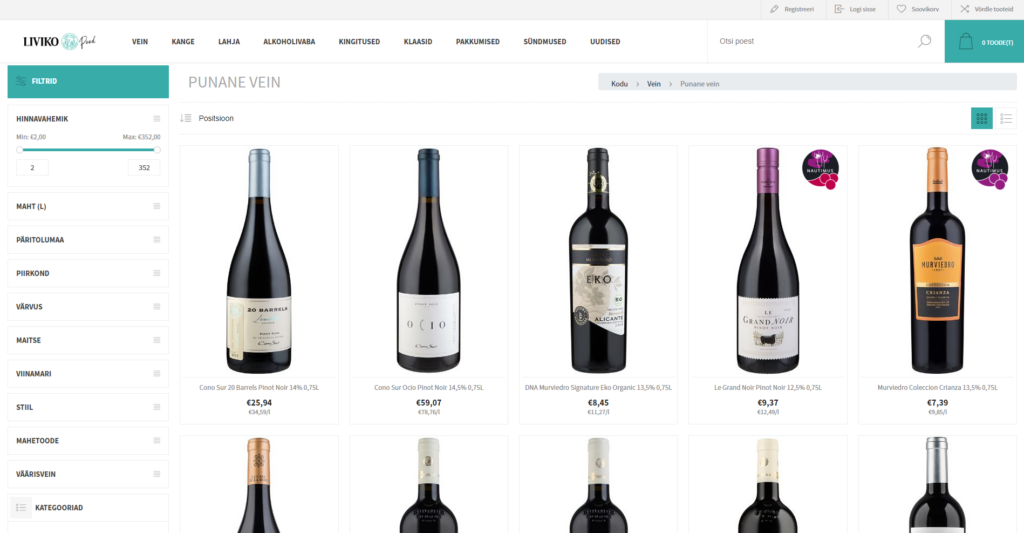Image resolution: width=1024 pixels, height=533 pixels.
Task: Open the Kange menu item
Action: tap(183, 42)
